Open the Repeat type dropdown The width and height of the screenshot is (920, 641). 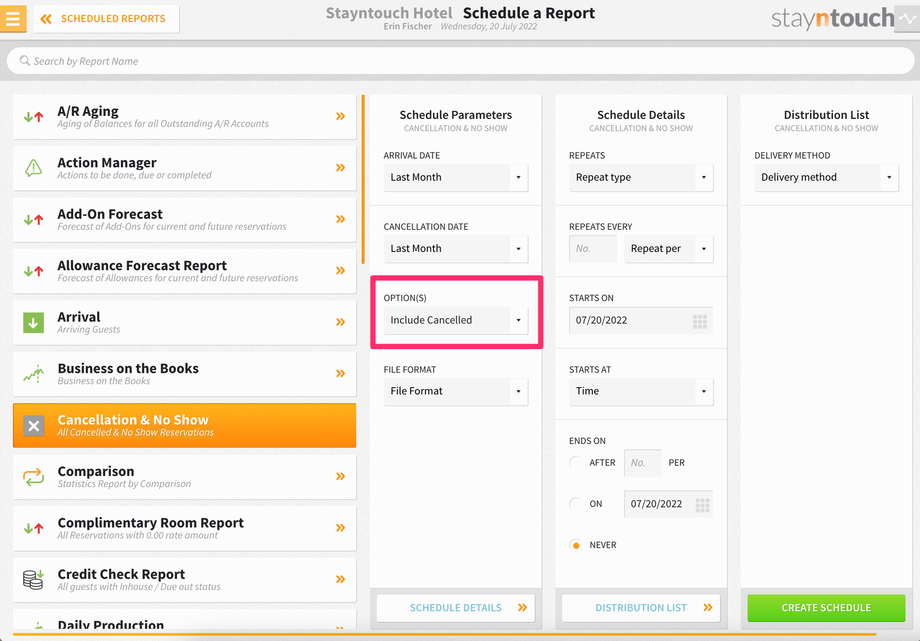[641, 177]
